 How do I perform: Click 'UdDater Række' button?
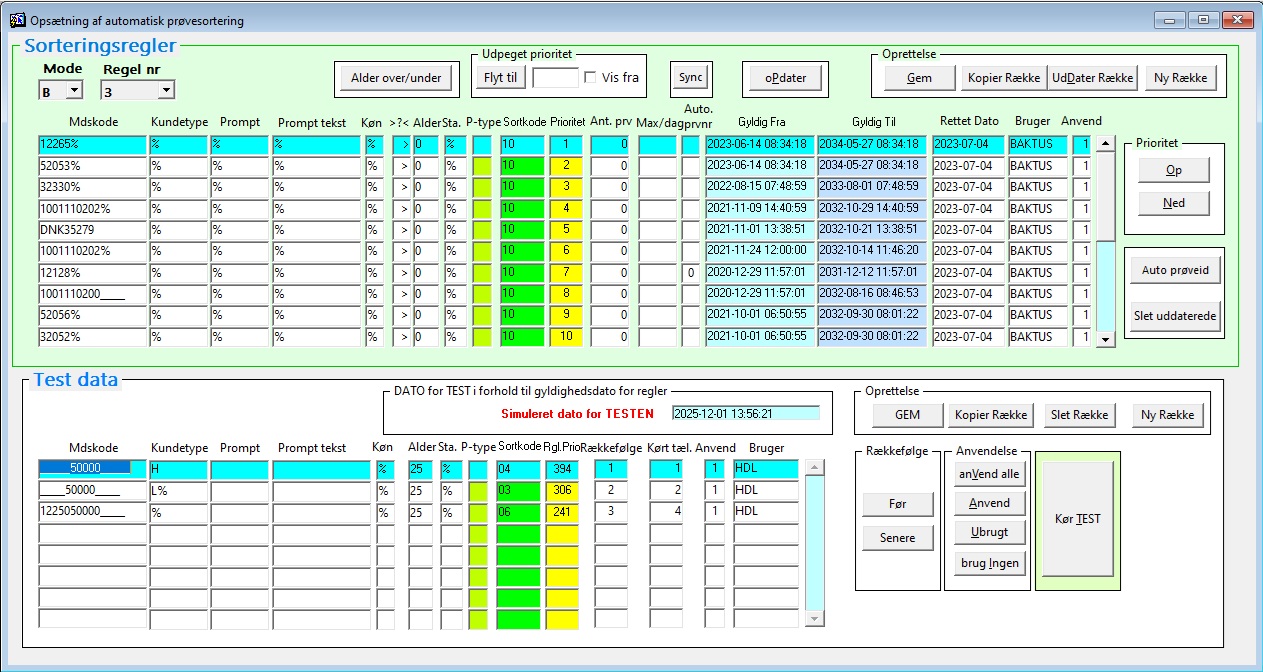tap(1093, 78)
